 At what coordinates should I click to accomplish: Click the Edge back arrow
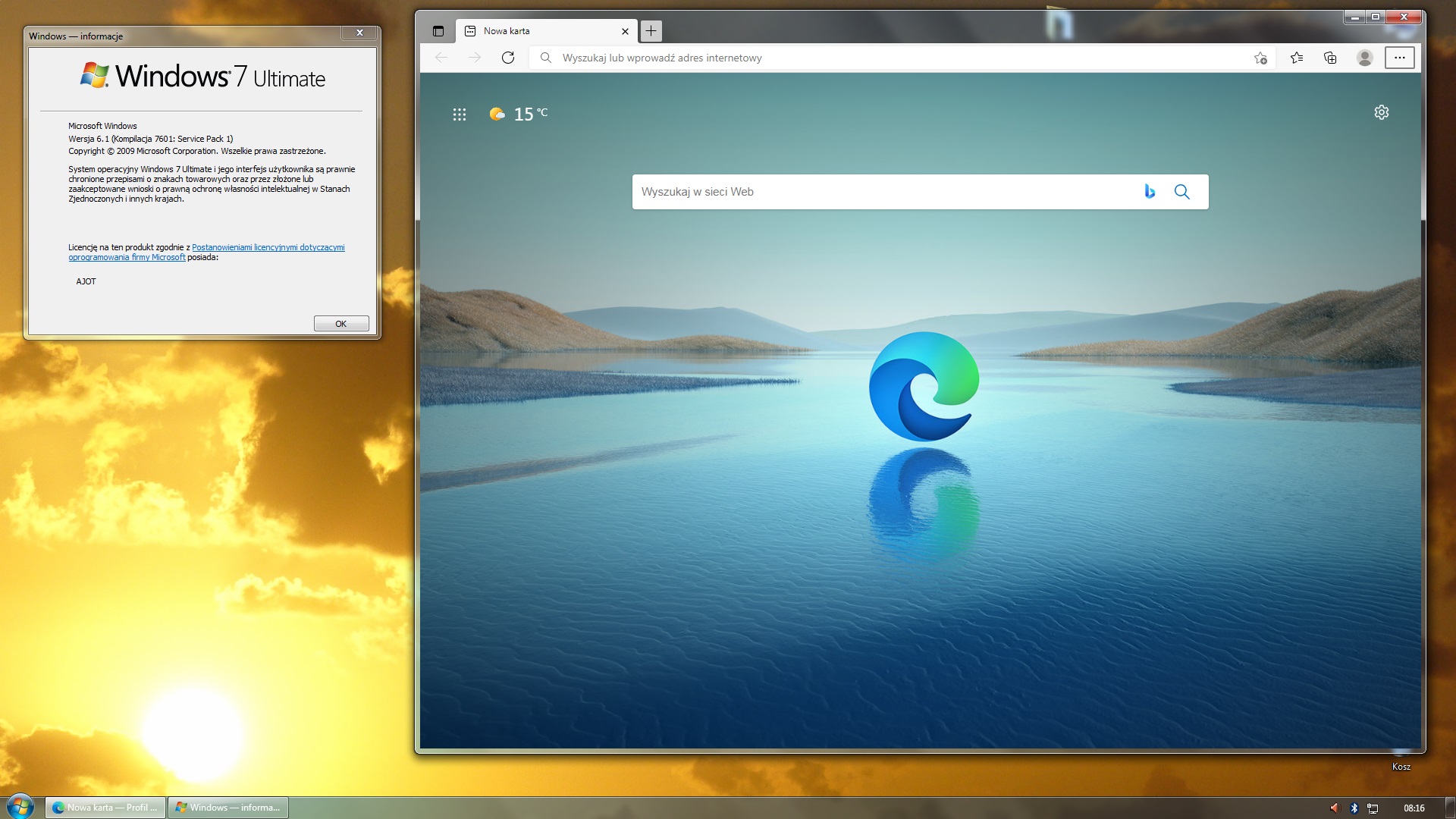pyautogui.click(x=441, y=58)
